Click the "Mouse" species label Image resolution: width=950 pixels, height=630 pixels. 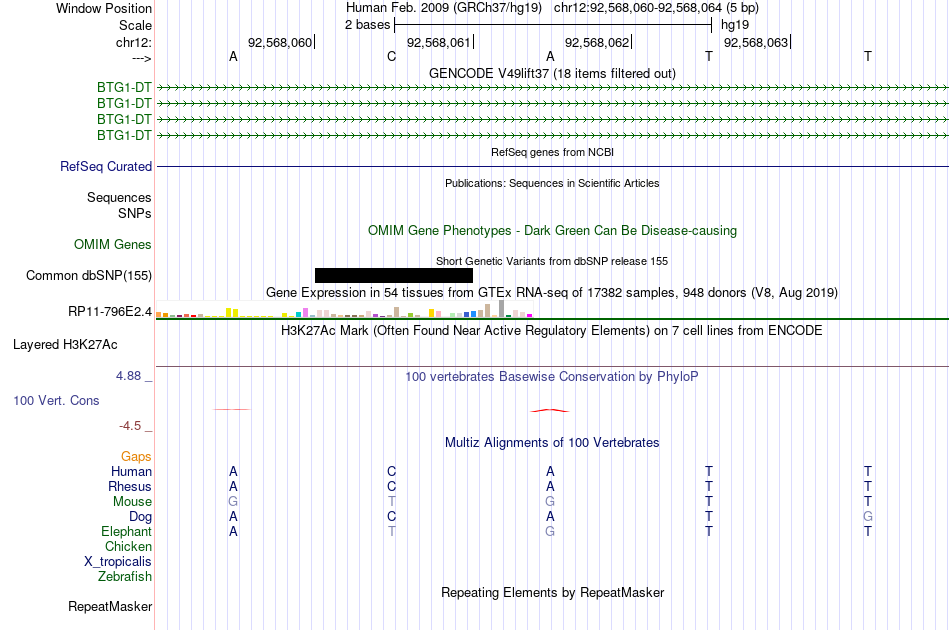pyautogui.click(x=132, y=502)
